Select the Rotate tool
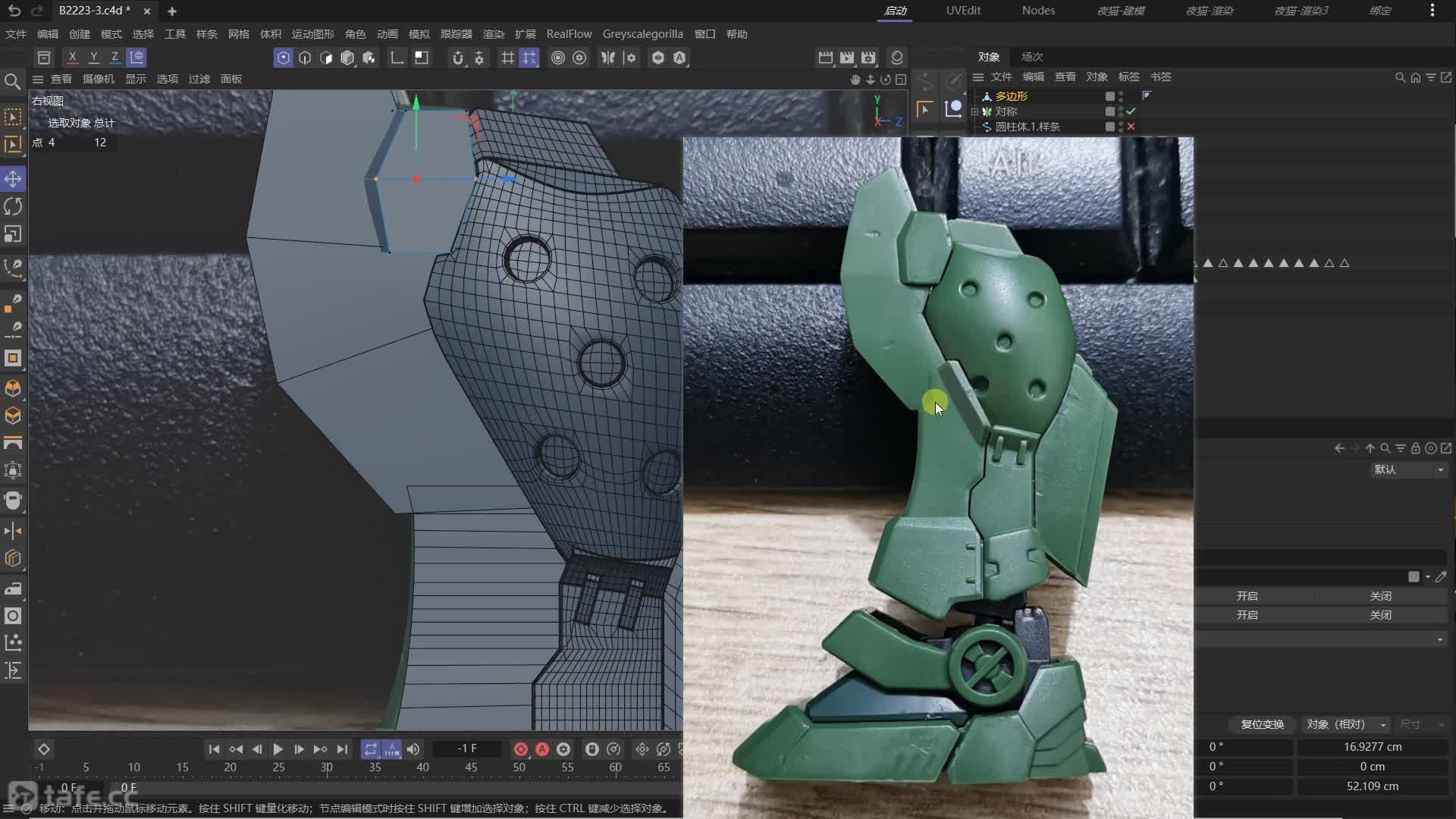1456x819 pixels. [13, 206]
